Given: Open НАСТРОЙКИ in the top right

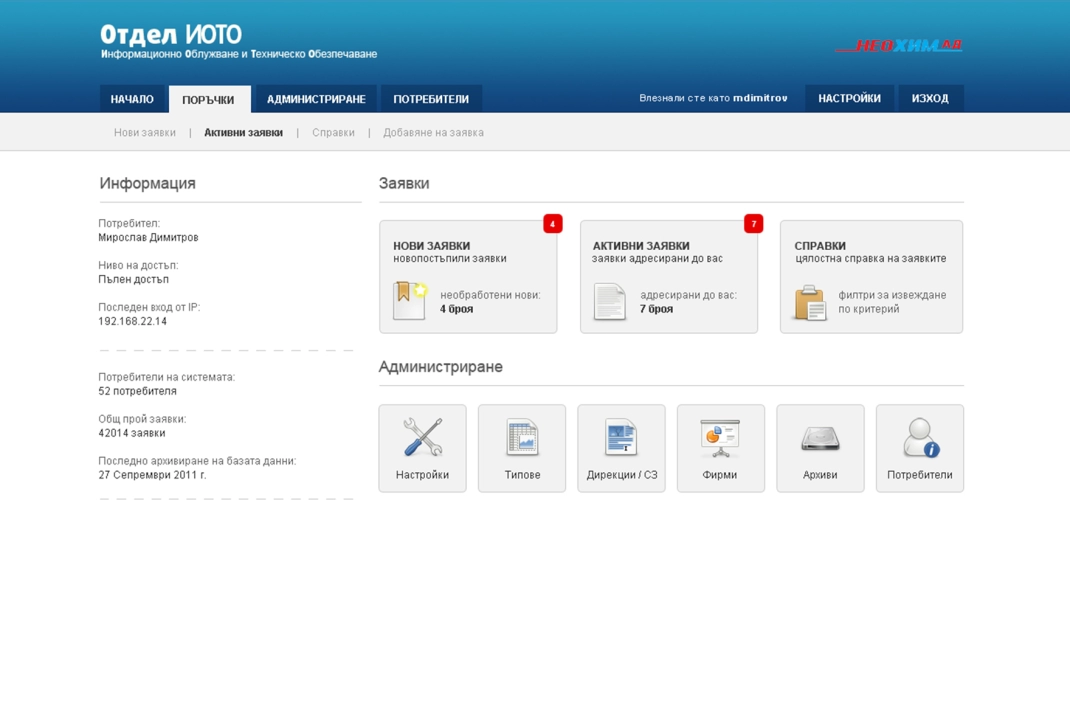Looking at the screenshot, I should [x=849, y=98].
